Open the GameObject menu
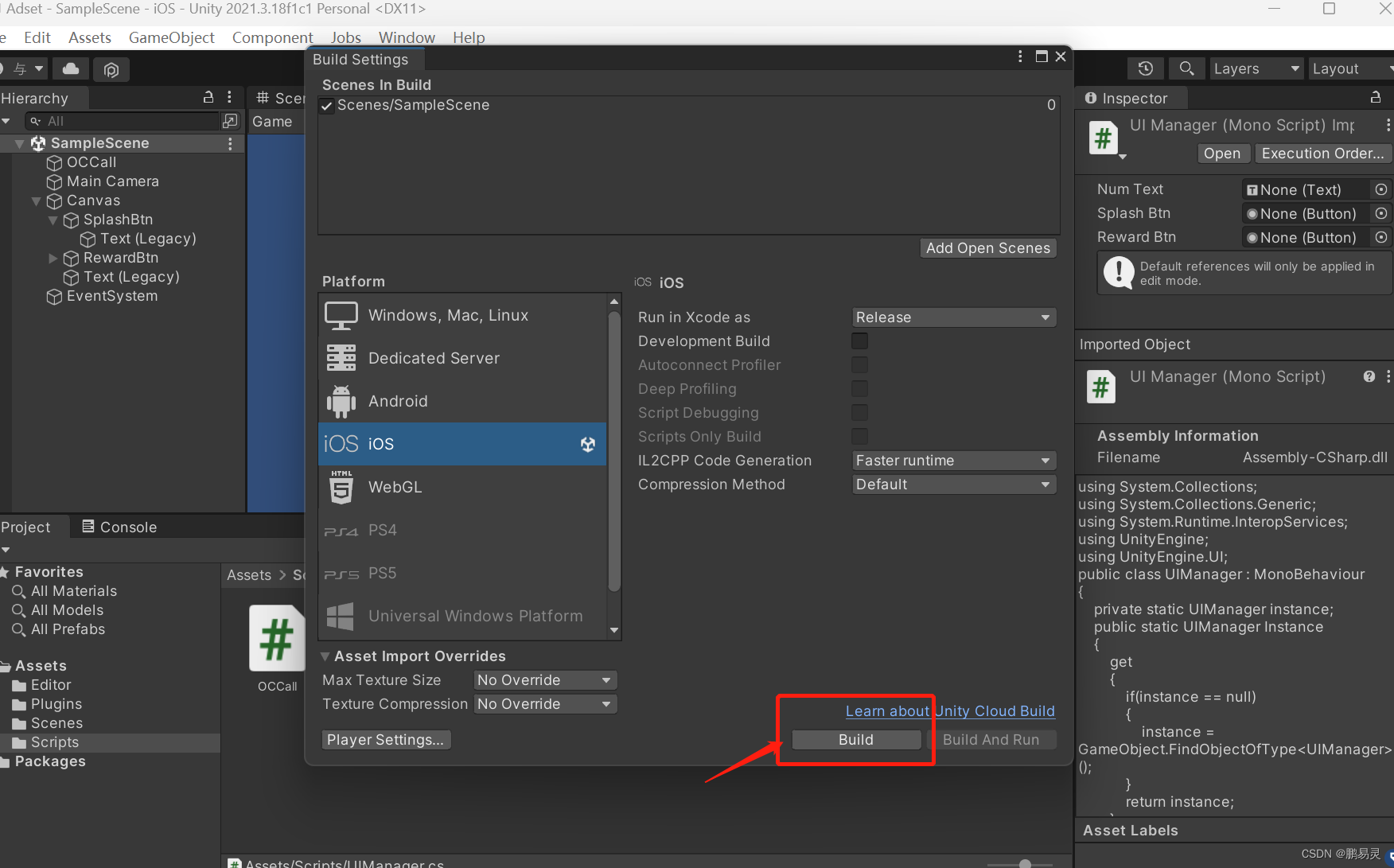Screen dimensions: 1394x868 tap(172, 37)
